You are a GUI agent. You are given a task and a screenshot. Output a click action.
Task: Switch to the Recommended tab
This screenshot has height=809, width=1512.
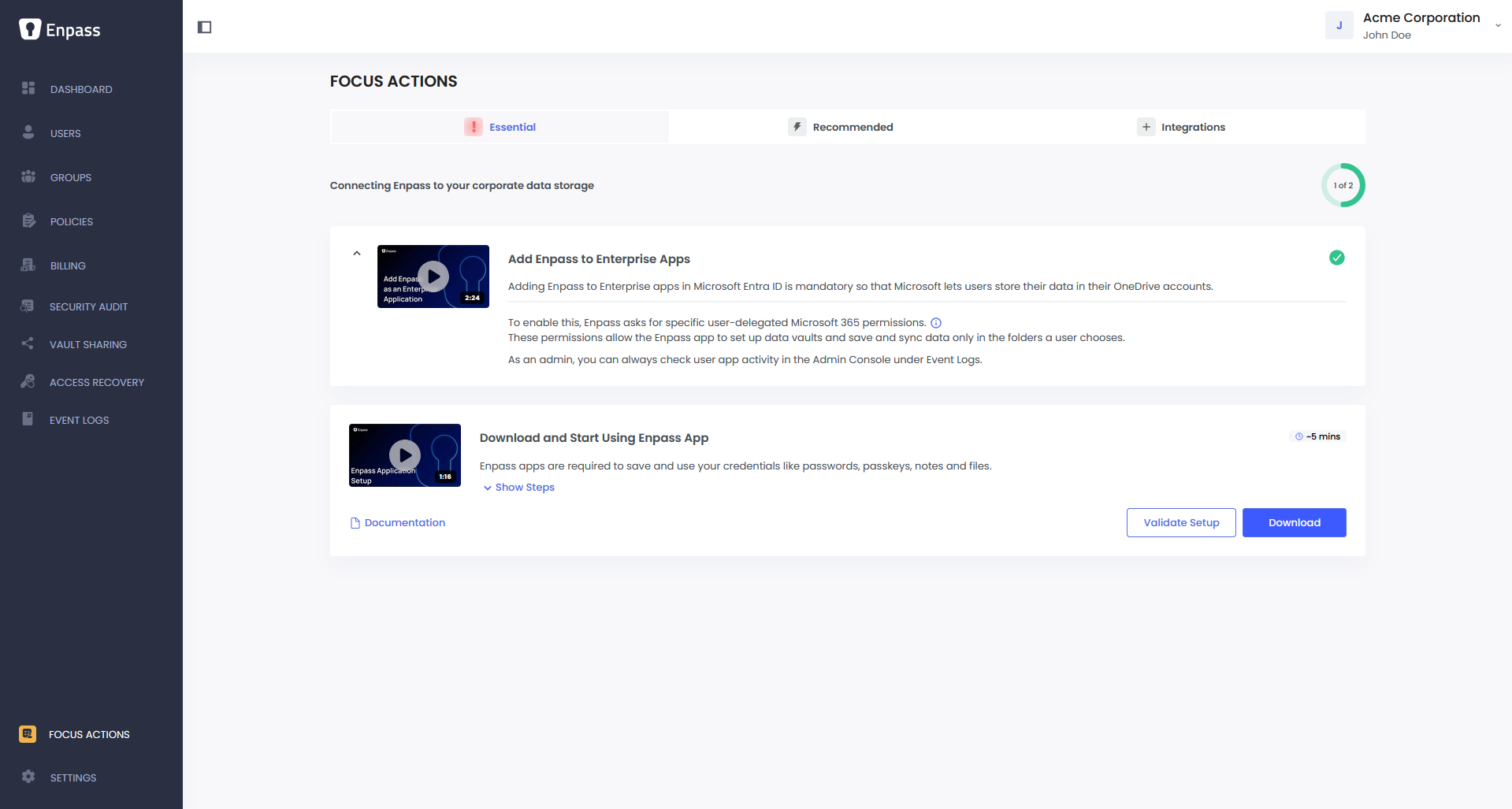(x=840, y=127)
